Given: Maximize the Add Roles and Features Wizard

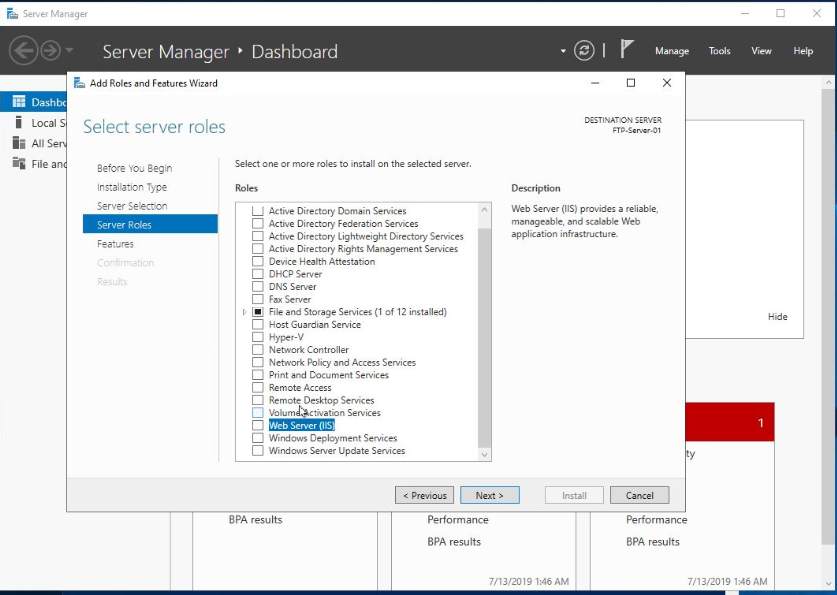Looking at the screenshot, I should (x=631, y=83).
